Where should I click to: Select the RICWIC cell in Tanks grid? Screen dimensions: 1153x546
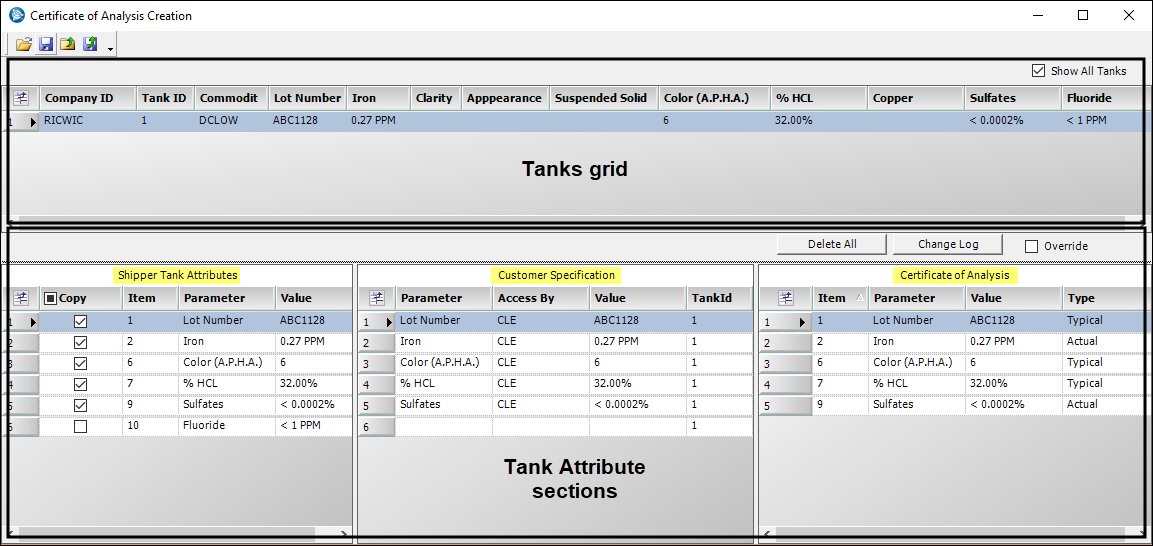[88, 120]
